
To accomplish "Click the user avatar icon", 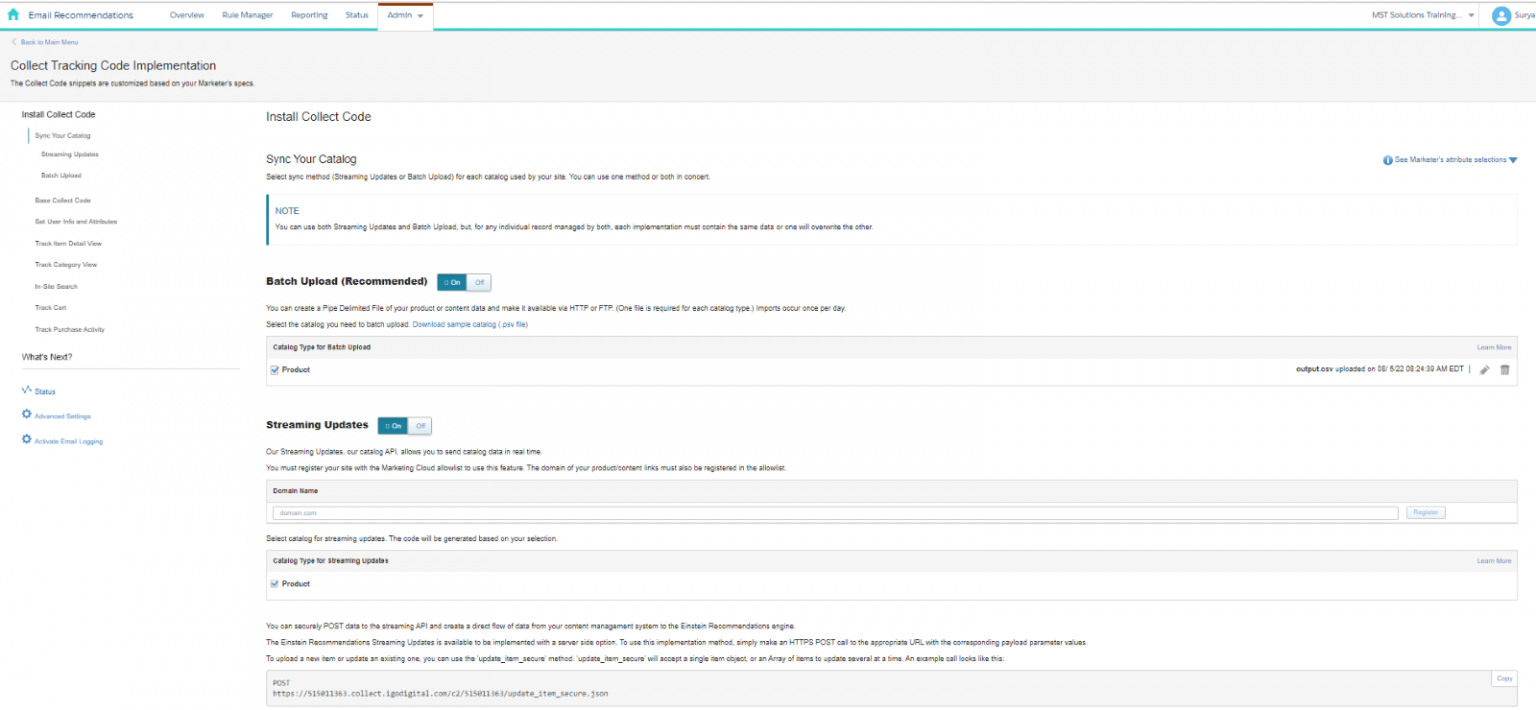I will coord(1500,15).
